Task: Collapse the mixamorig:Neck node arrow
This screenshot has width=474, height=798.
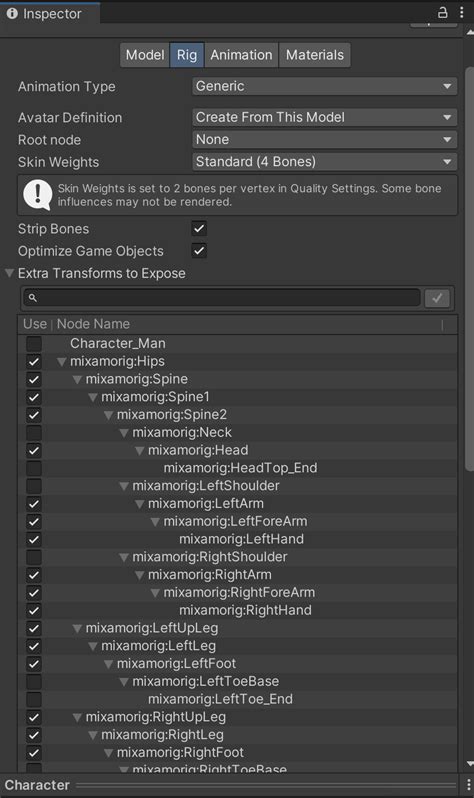Action: point(124,433)
